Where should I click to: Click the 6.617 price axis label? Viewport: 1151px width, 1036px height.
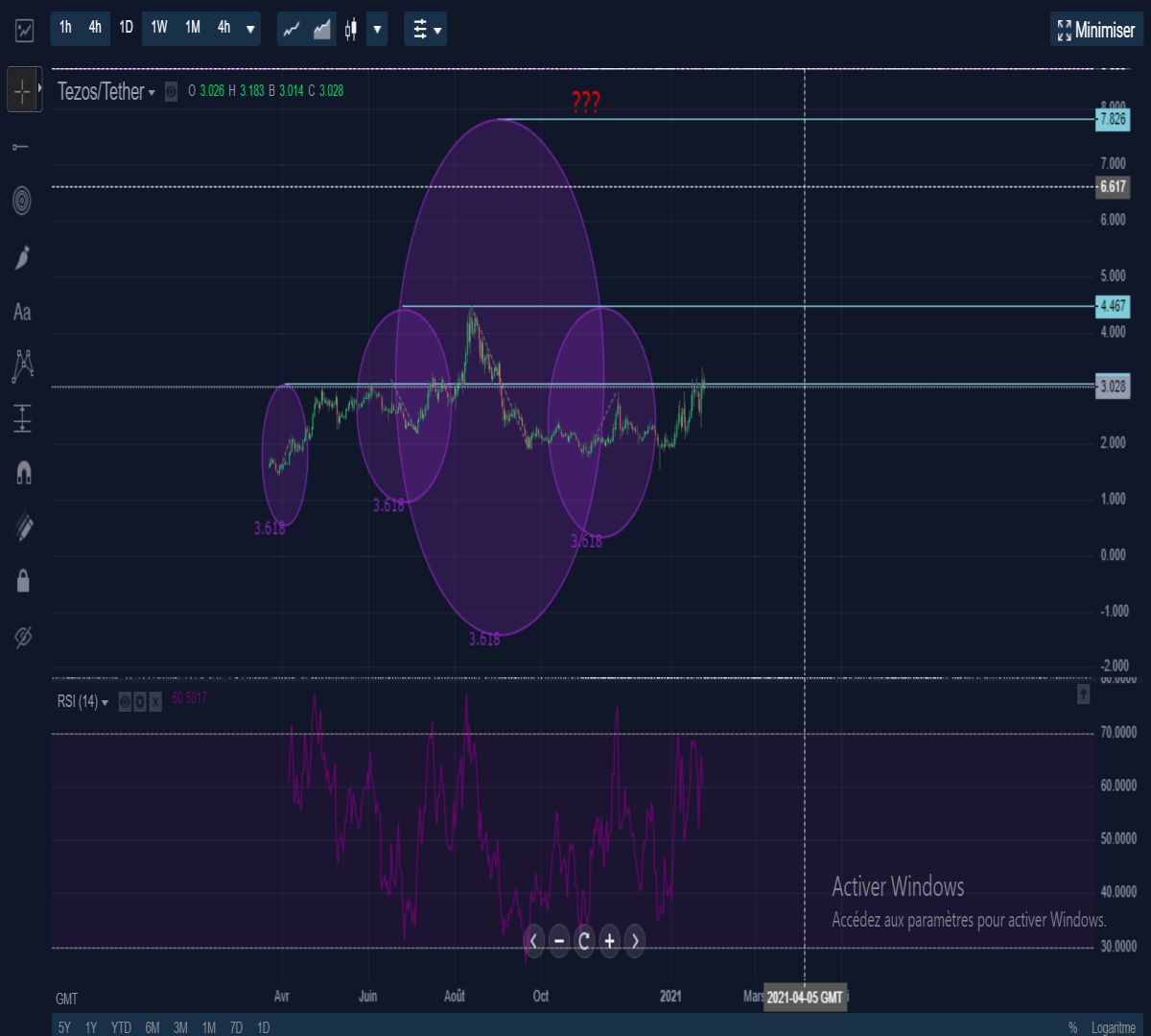click(x=1113, y=187)
